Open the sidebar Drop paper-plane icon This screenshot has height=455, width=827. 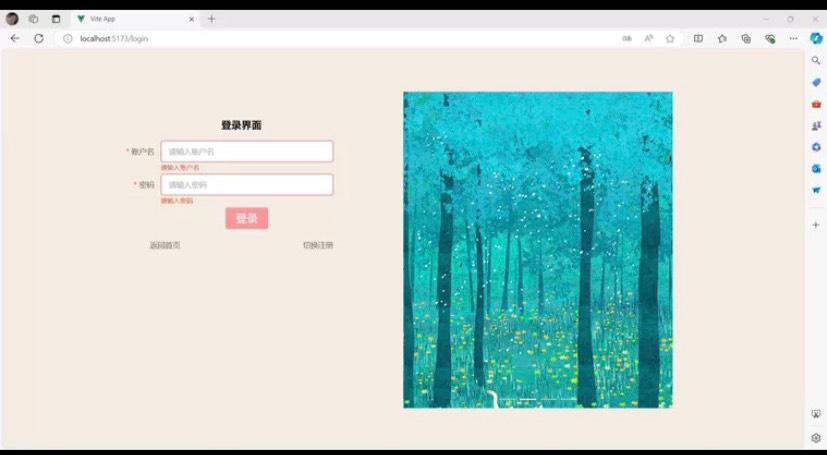[x=816, y=190]
